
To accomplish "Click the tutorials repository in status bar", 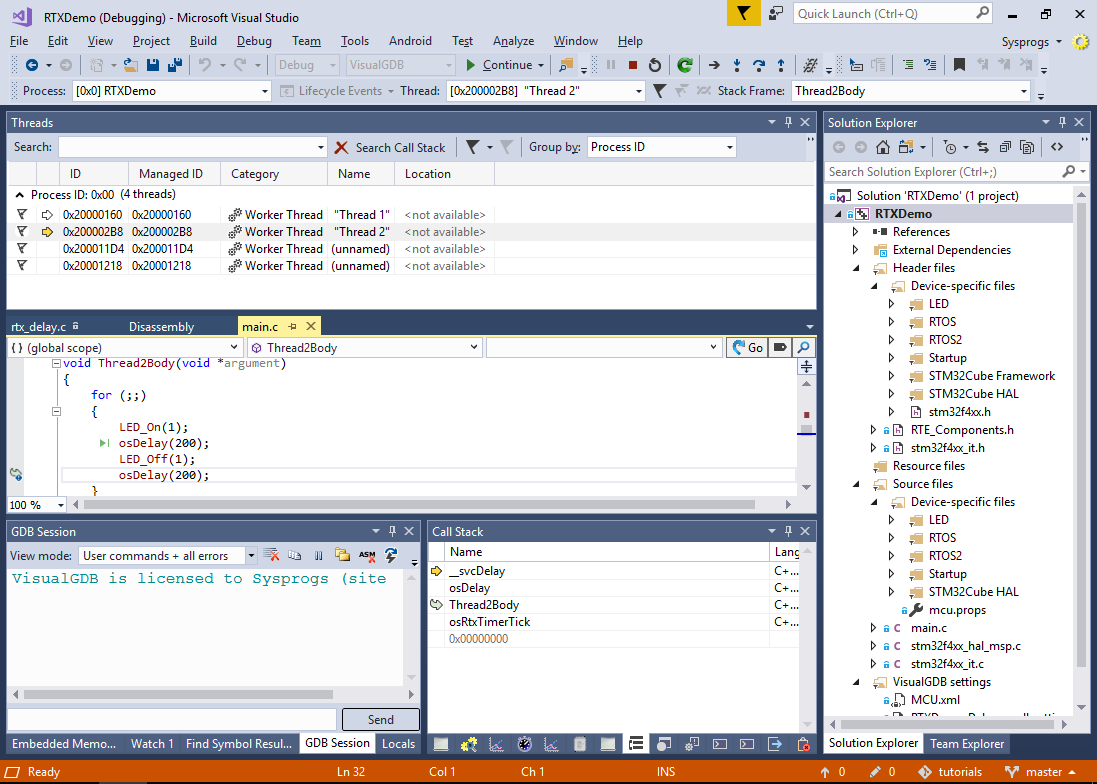I will click(x=950, y=771).
